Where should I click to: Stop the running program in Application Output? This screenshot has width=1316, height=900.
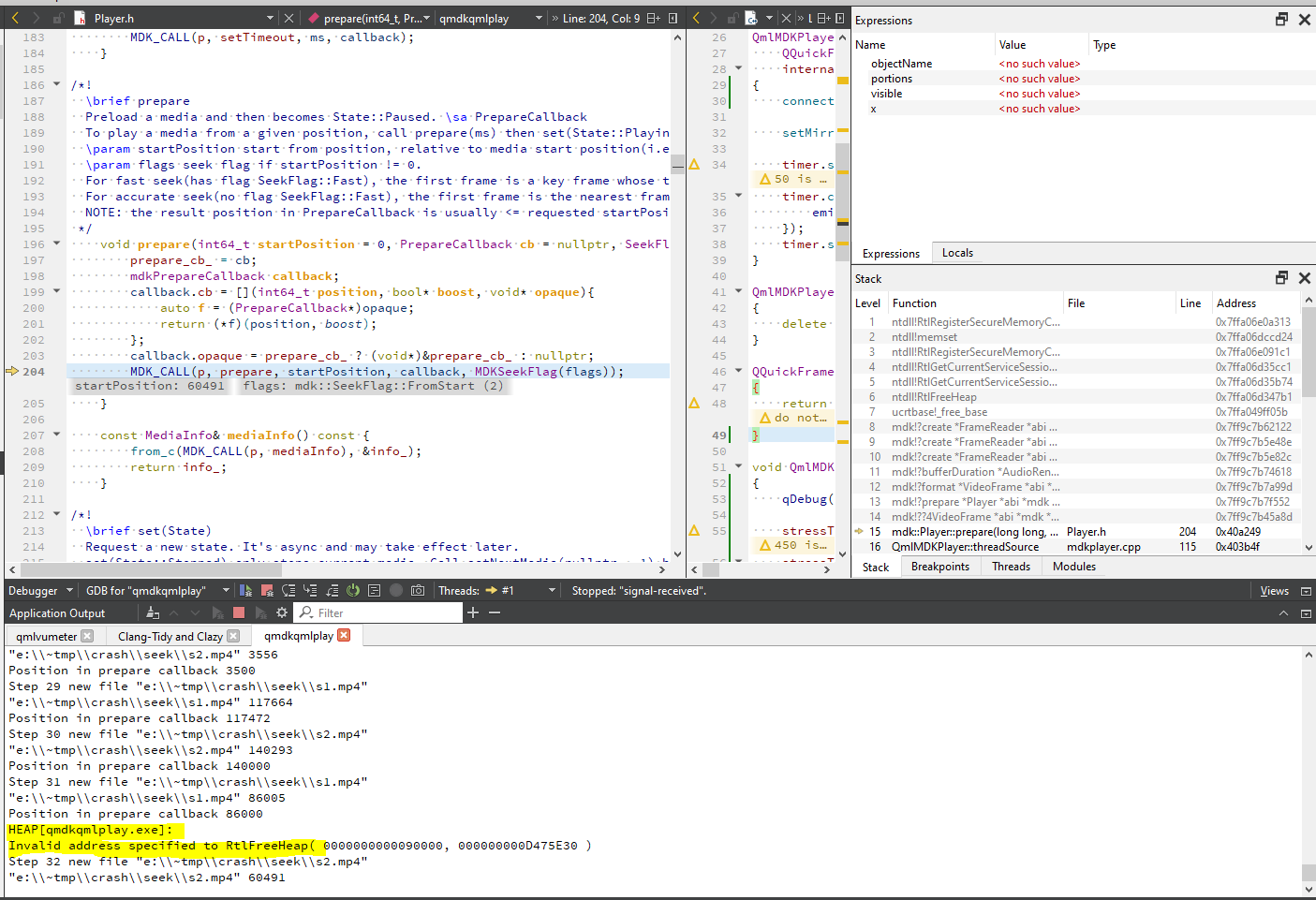(239, 612)
